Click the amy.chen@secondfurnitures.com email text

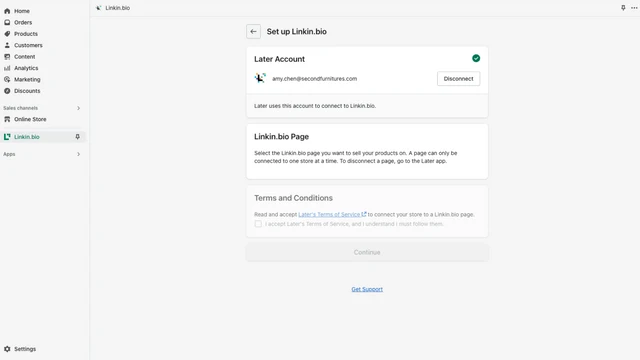click(314, 79)
